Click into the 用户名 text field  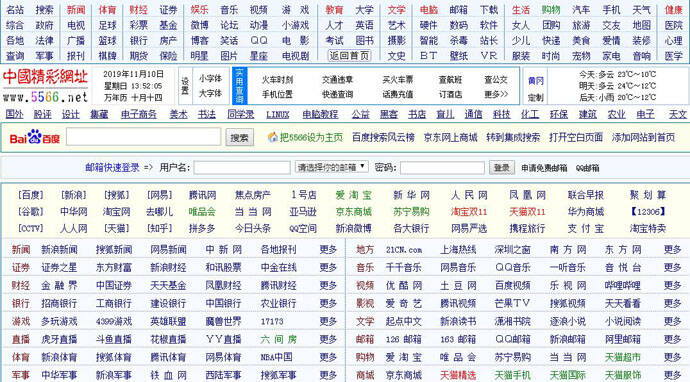(242, 167)
